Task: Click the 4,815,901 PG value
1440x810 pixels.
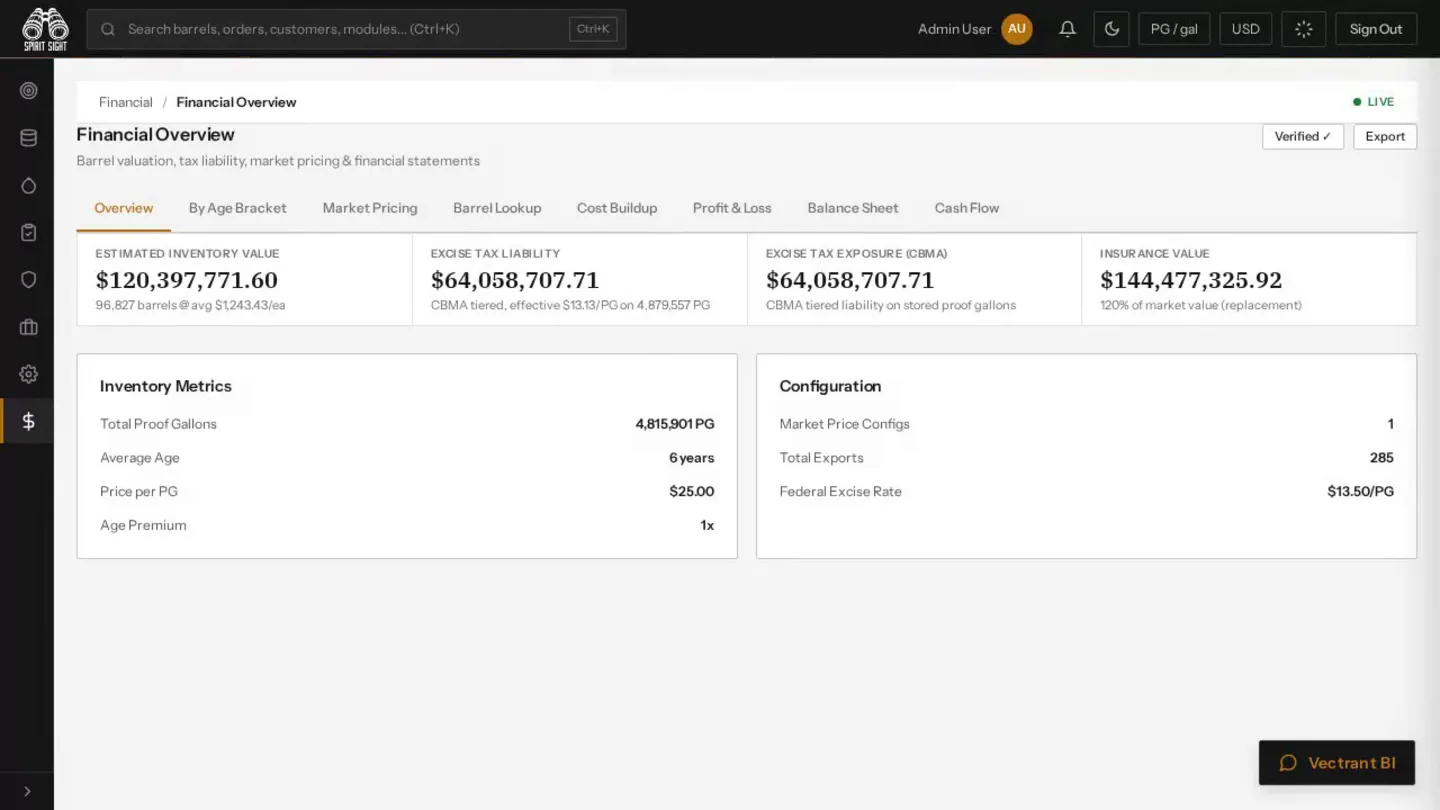Action: (675, 424)
